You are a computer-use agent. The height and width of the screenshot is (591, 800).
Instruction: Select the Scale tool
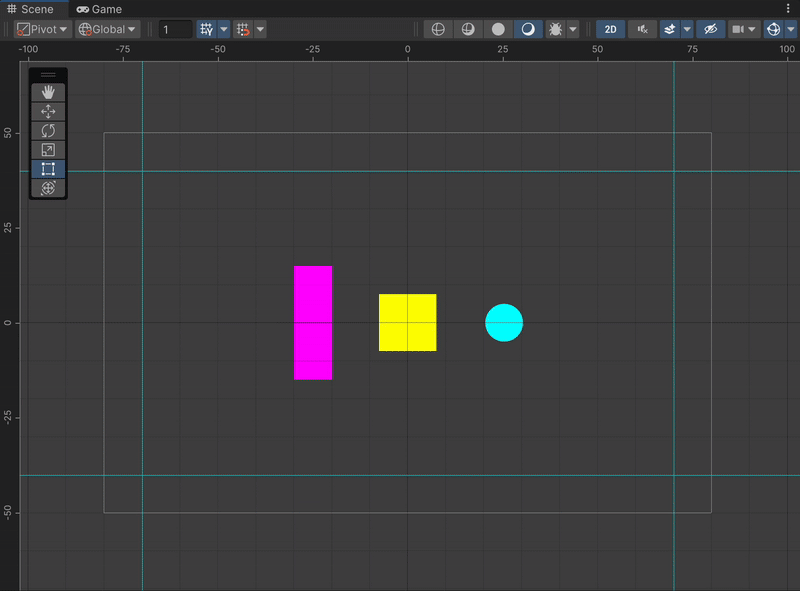(48, 150)
